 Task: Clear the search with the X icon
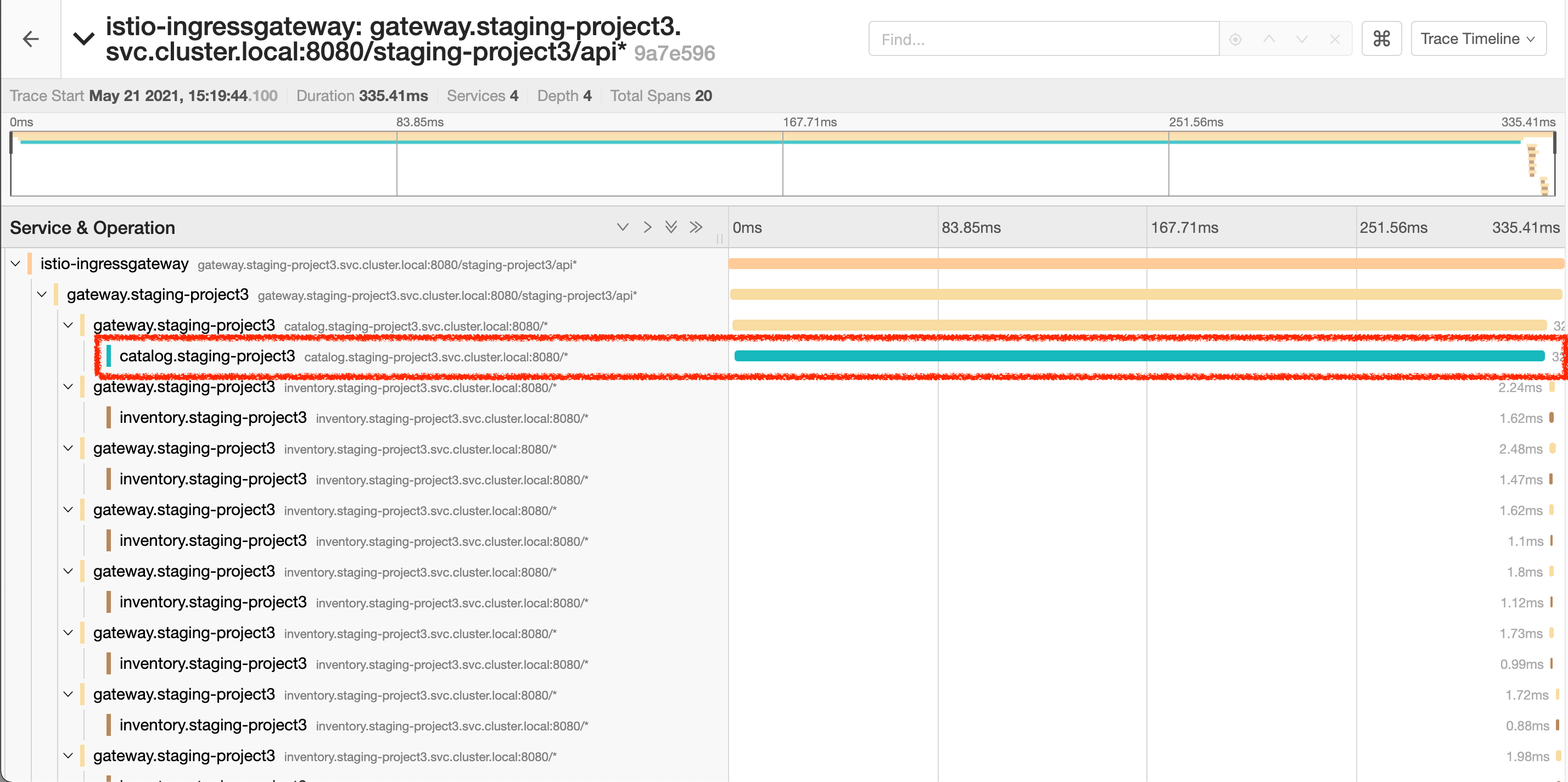click(x=1335, y=40)
